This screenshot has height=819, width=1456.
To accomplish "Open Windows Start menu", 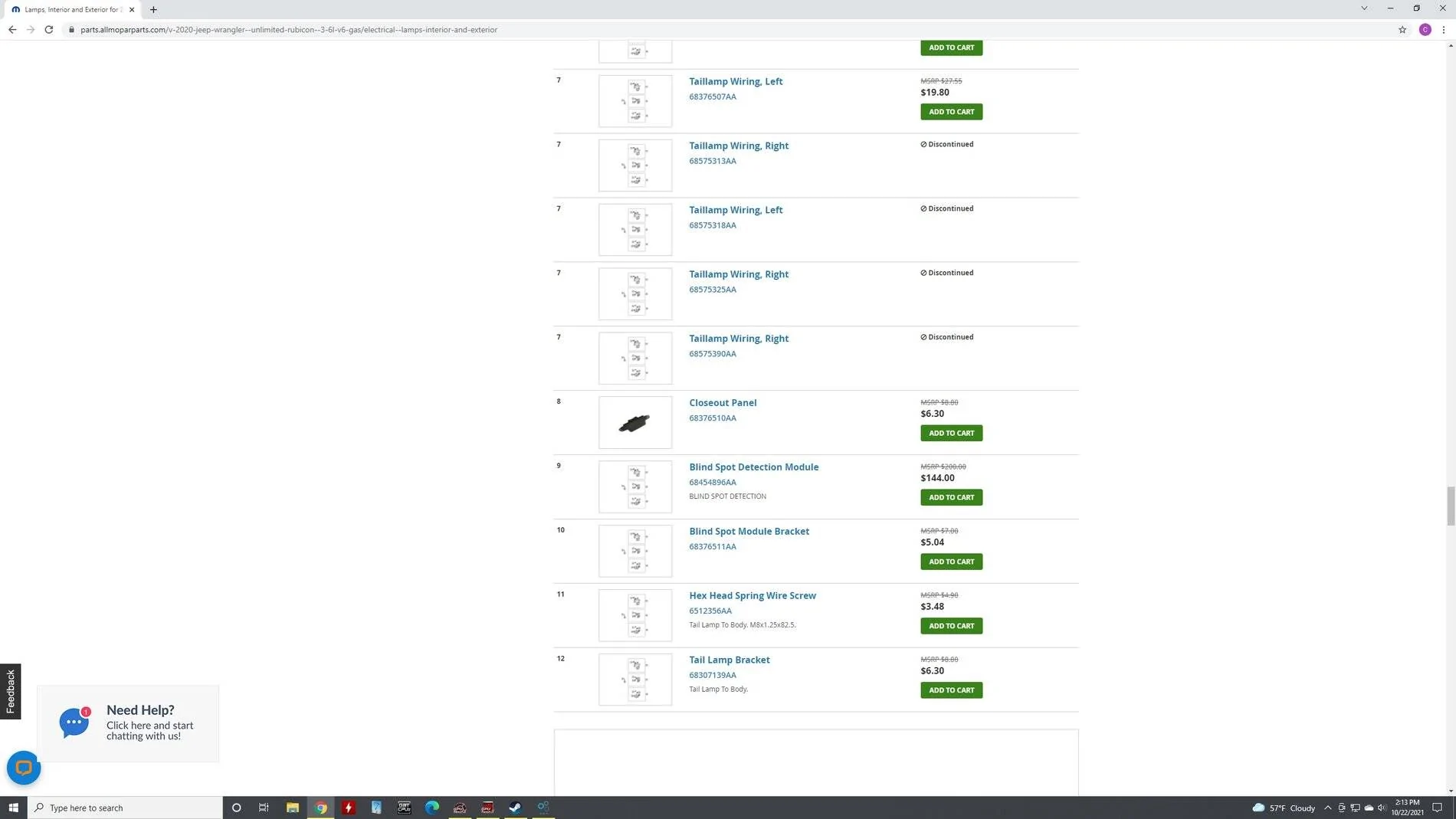I will point(14,808).
